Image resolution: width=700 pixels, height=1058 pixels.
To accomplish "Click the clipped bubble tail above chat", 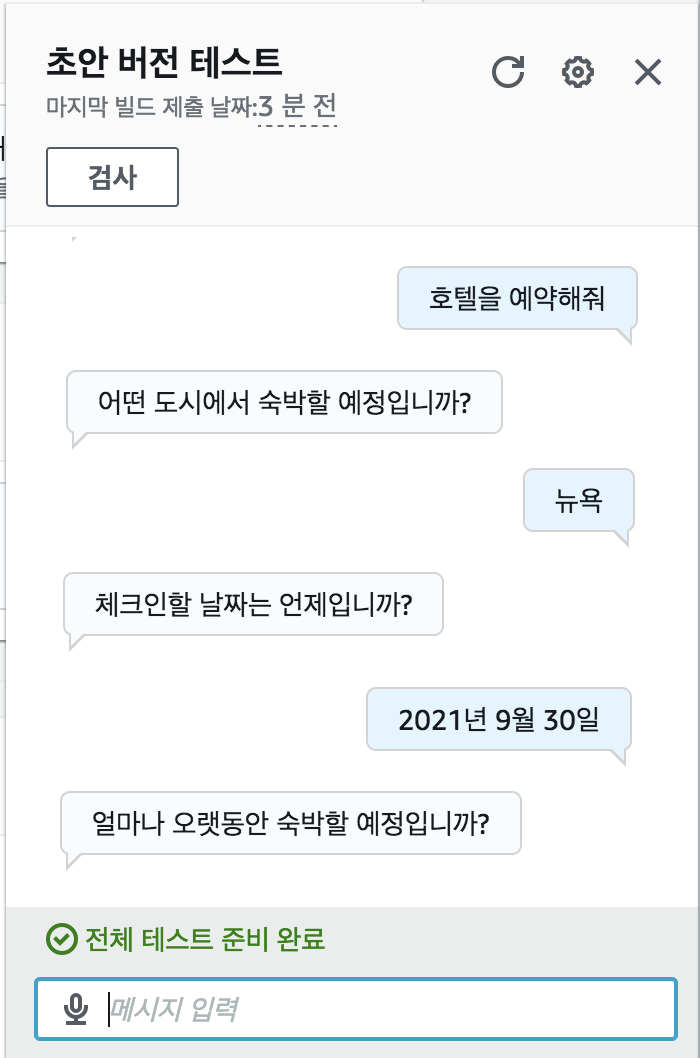I will (74, 239).
